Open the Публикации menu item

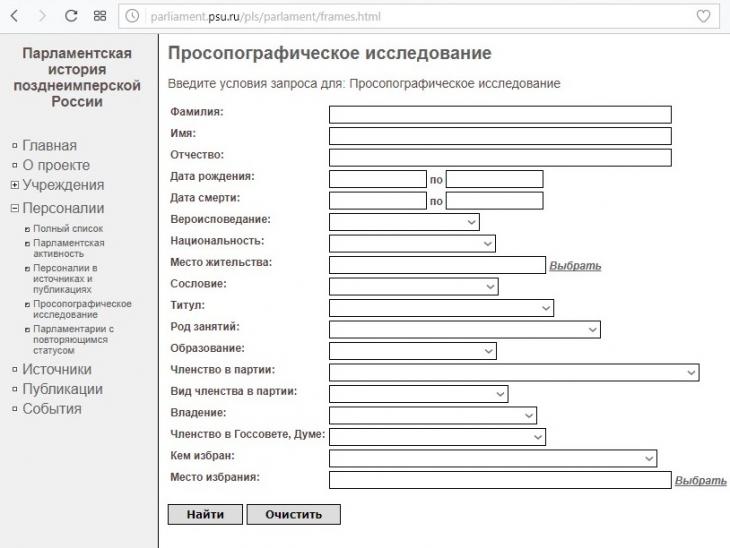point(62,389)
